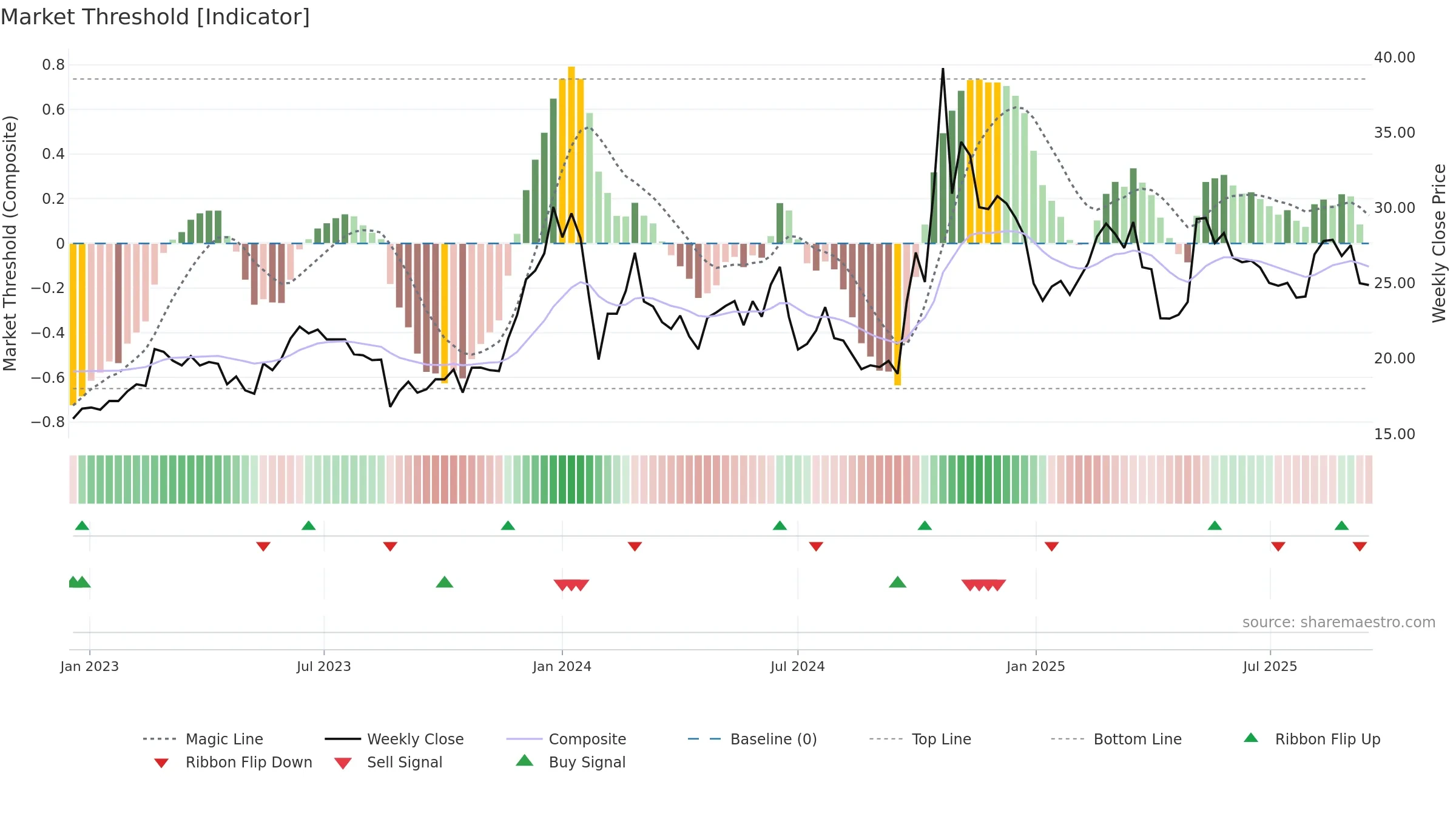
Task: Click the tallest yellow bar near Jan 2024
Action: (x=571, y=155)
